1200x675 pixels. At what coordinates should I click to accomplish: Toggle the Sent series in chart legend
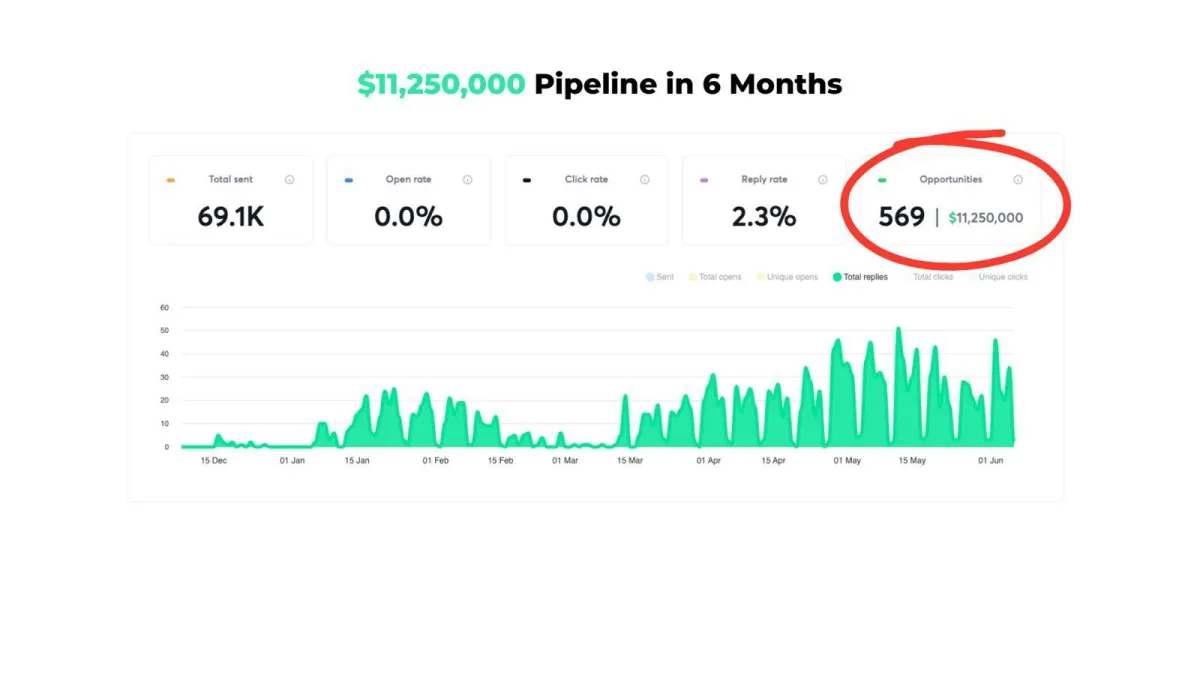tap(660, 277)
